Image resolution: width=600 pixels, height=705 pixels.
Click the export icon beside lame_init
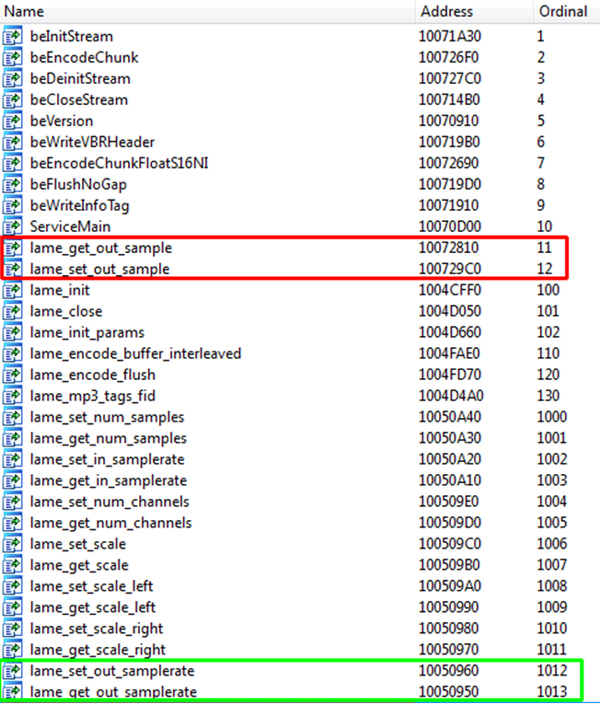[x=13, y=290]
